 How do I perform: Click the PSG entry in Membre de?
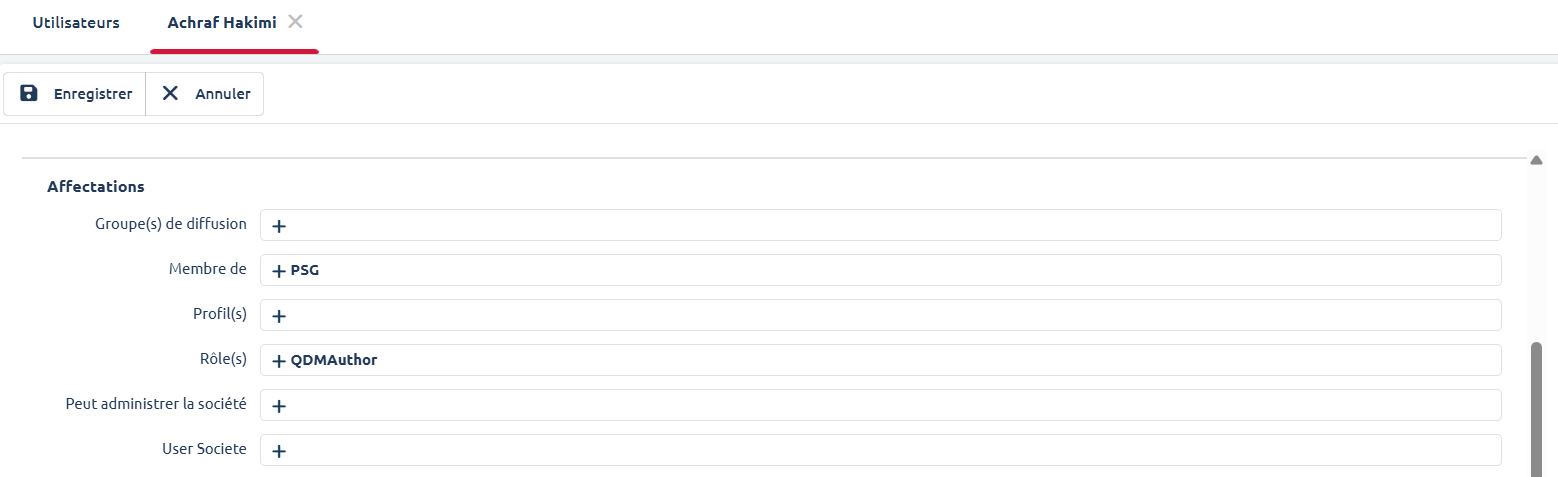[305, 271]
